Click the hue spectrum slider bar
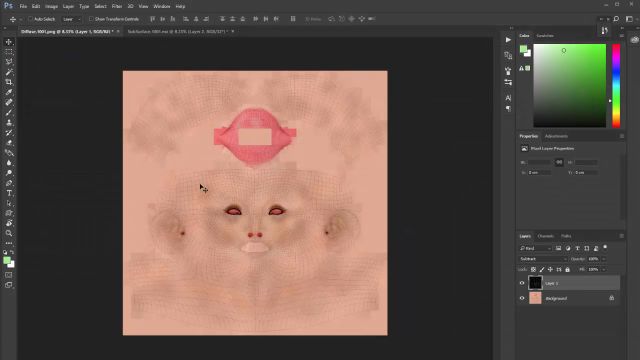Screen dimensions: 640x360 [x=616, y=86]
